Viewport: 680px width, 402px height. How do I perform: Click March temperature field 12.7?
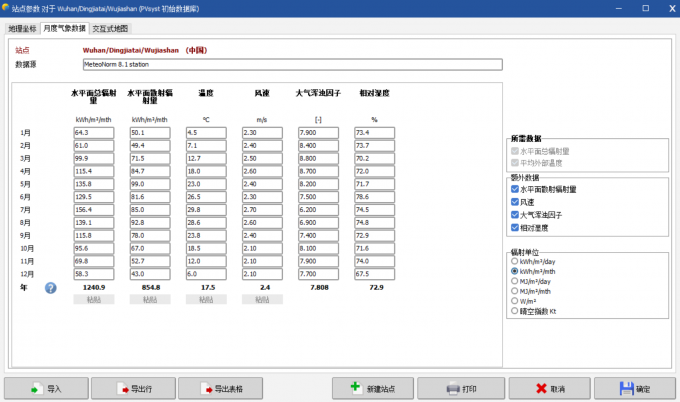(206, 158)
